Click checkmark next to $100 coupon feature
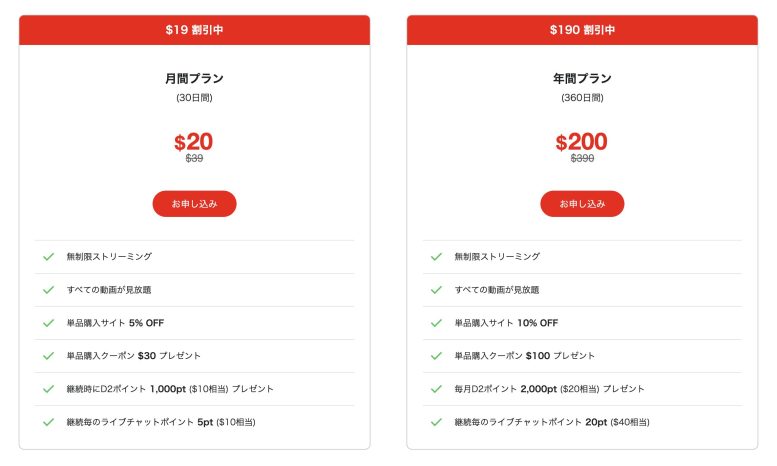This screenshot has height=466, width=777. tap(436, 356)
